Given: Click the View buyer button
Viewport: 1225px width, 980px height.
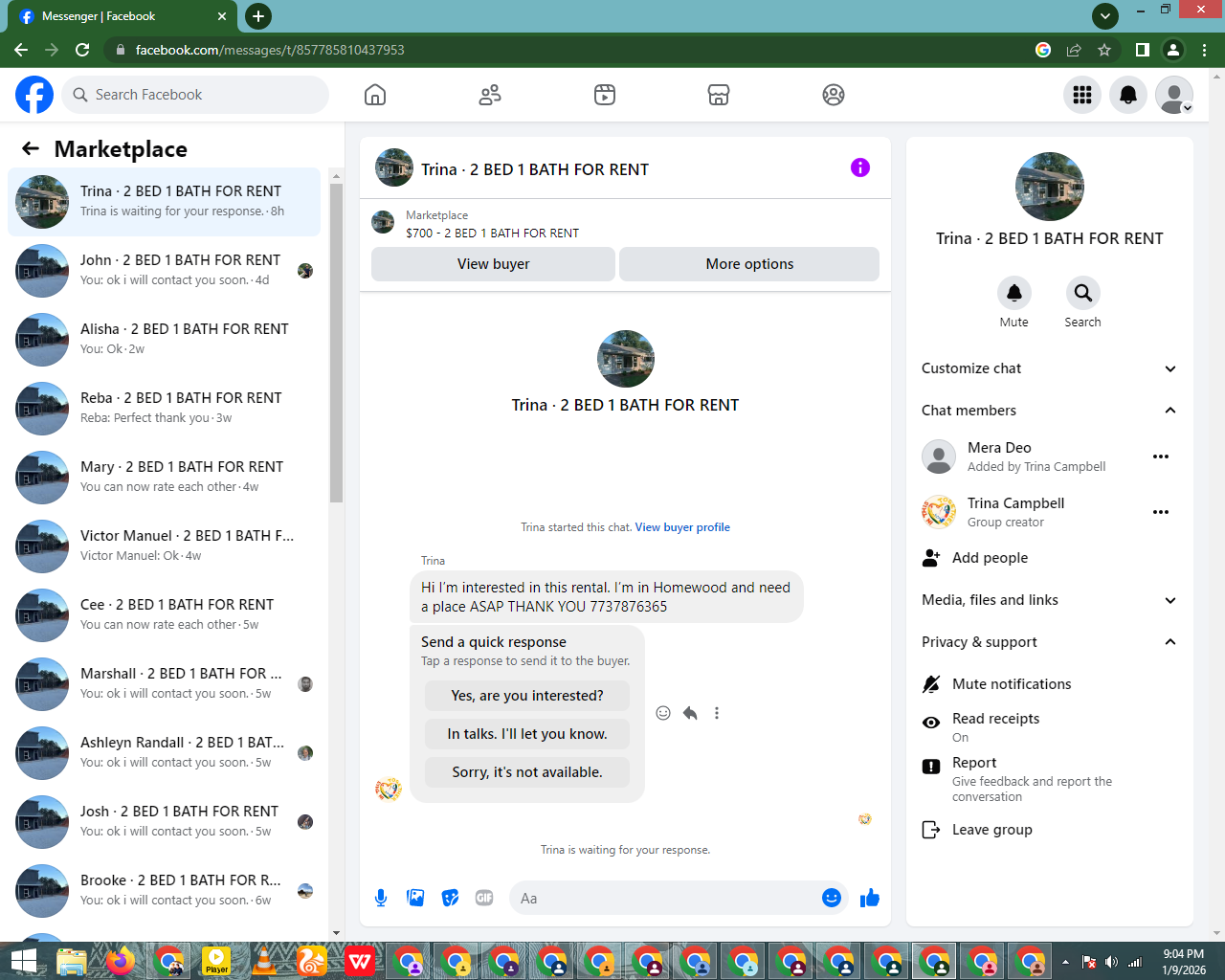Looking at the screenshot, I should pos(493,264).
